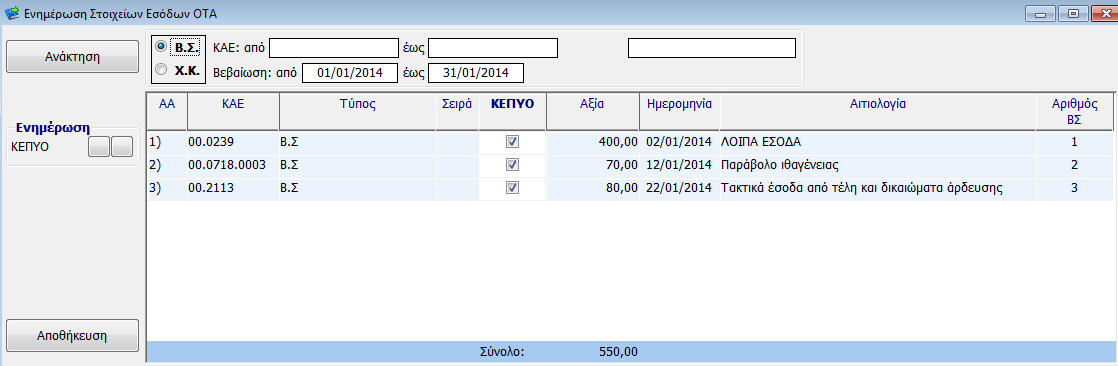Viewport: 1118px width, 366px height.
Task: Click row number 2) in ΑΑ column
Action: 155,165
